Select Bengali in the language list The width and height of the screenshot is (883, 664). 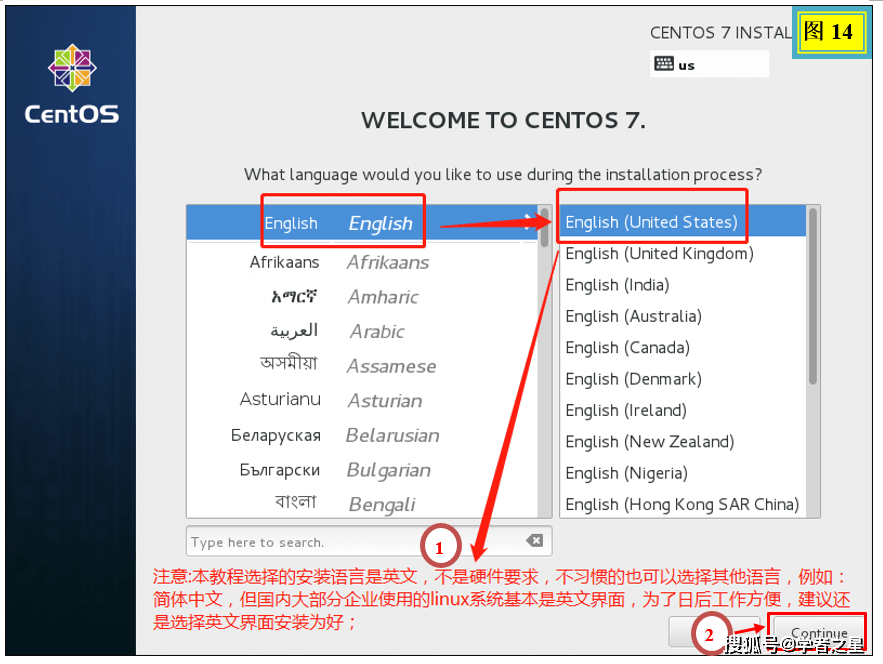(362, 503)
